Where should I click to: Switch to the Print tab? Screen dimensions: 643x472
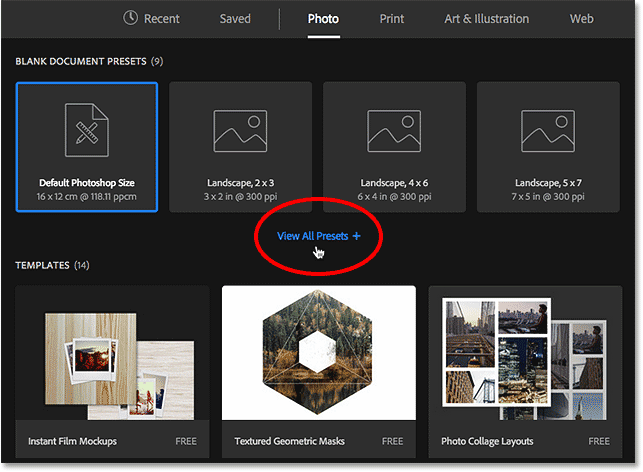tap(392, 19)
